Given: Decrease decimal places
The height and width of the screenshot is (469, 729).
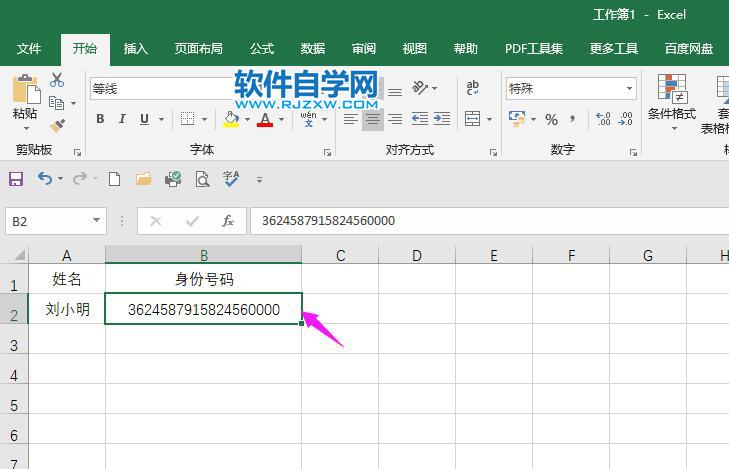Looking at the screenshot, I should (625, 119).
